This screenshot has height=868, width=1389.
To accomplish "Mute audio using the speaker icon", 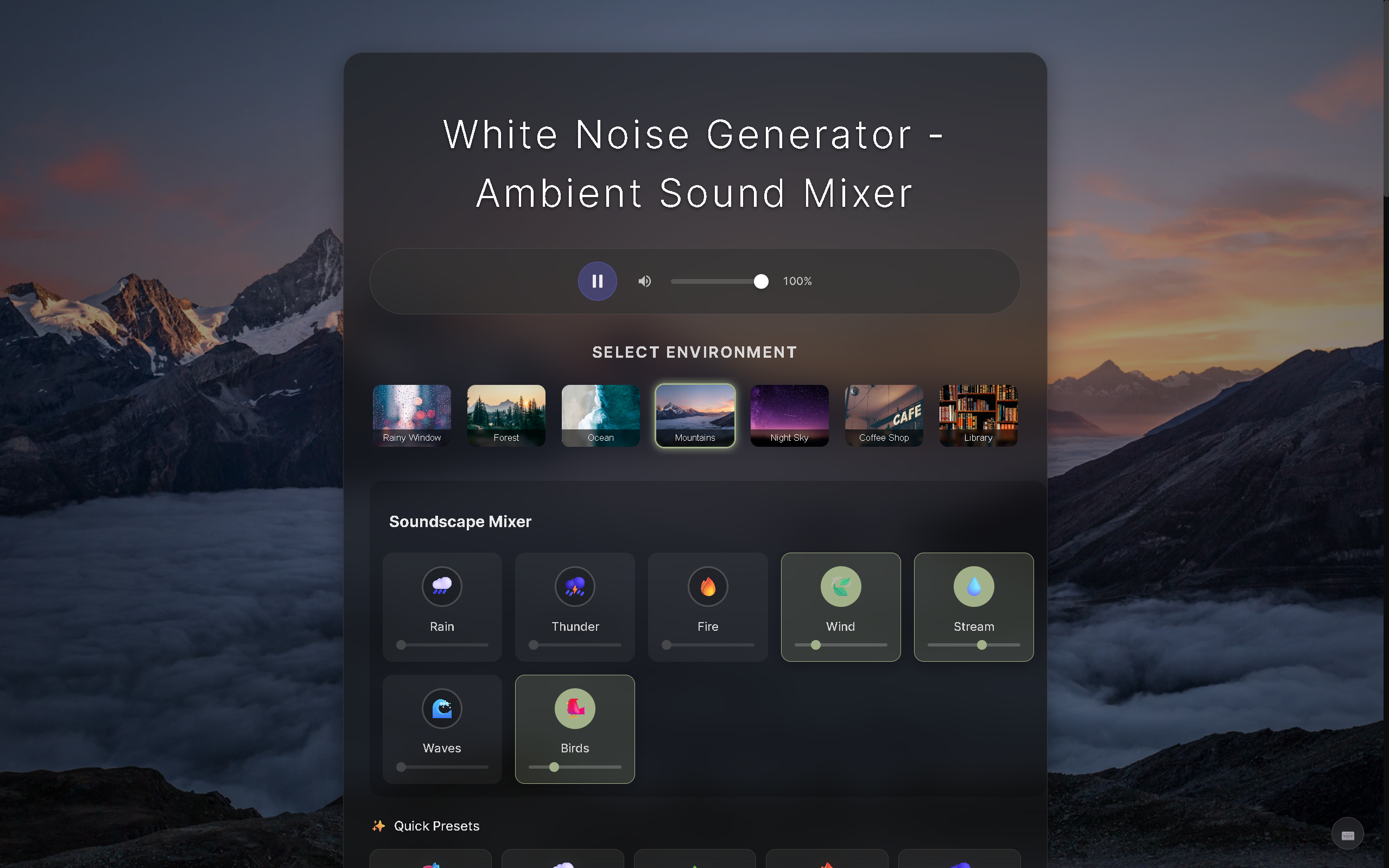I will [644, 281].
